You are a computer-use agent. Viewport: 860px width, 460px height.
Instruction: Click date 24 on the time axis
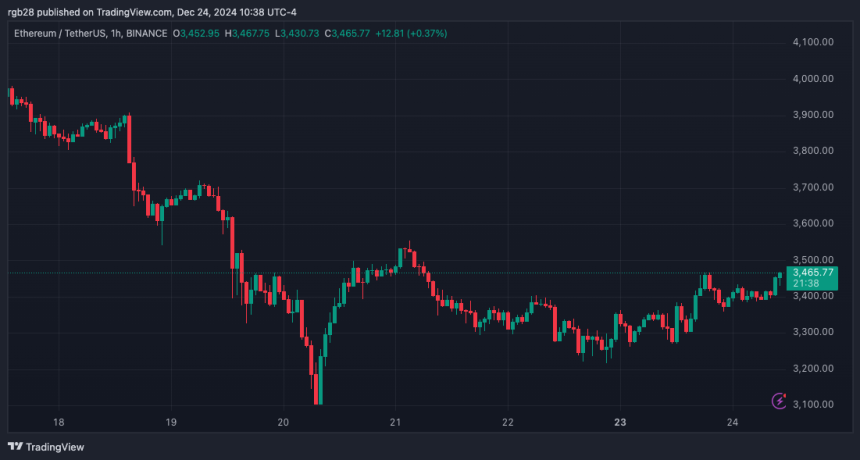733,423
